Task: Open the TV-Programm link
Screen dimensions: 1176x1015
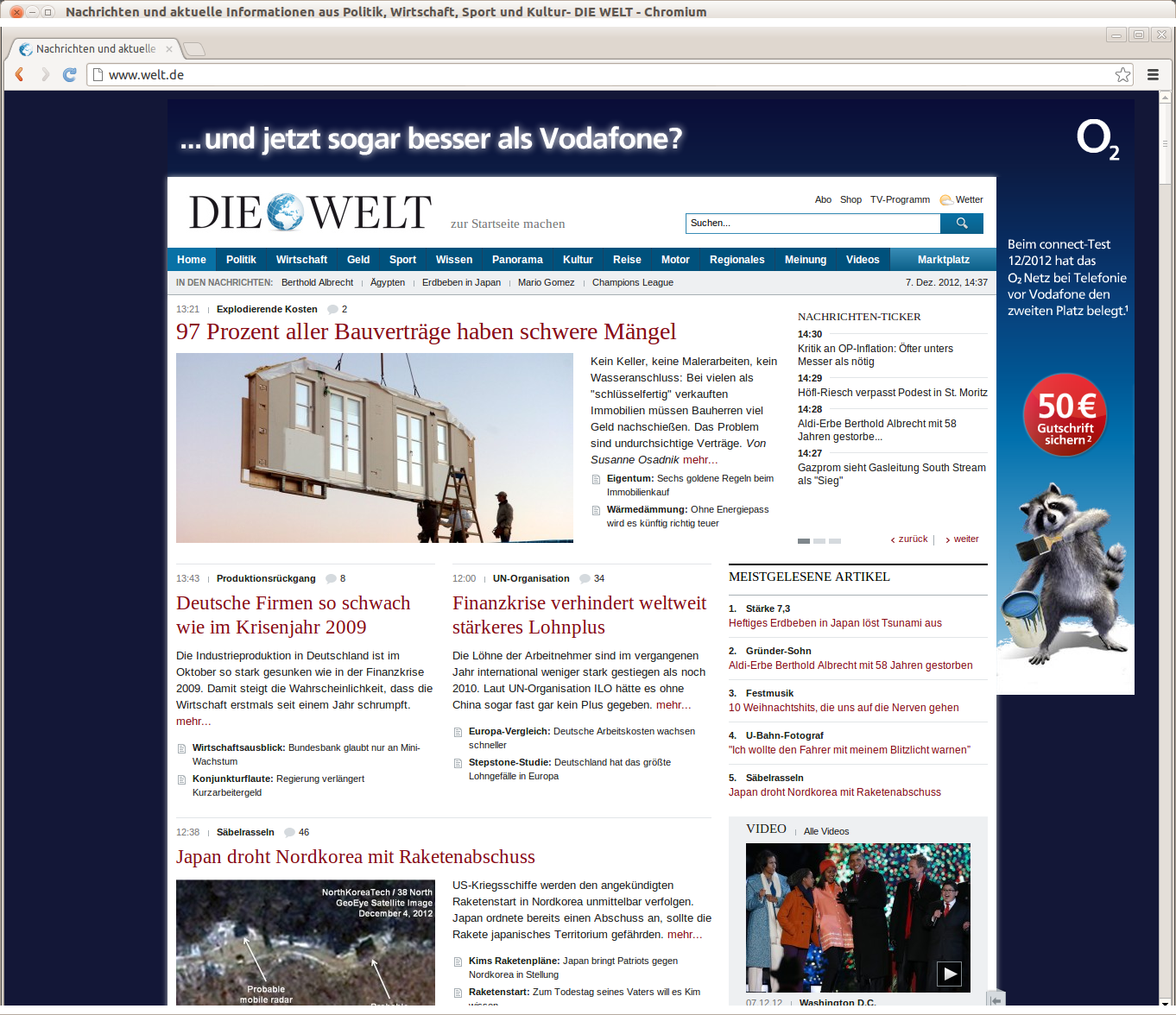Action: point(900,200)
